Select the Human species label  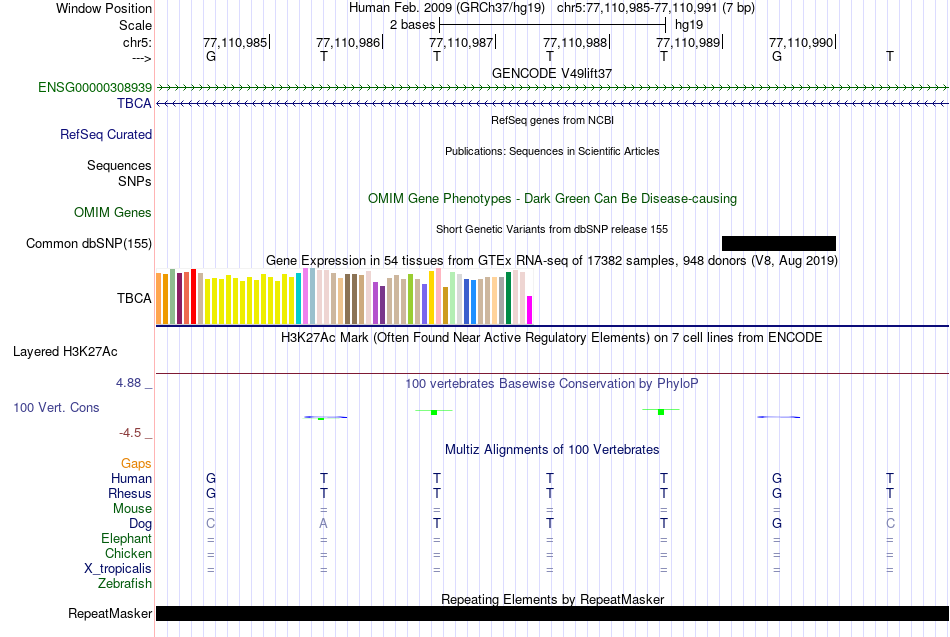click(x=131, y=478)
